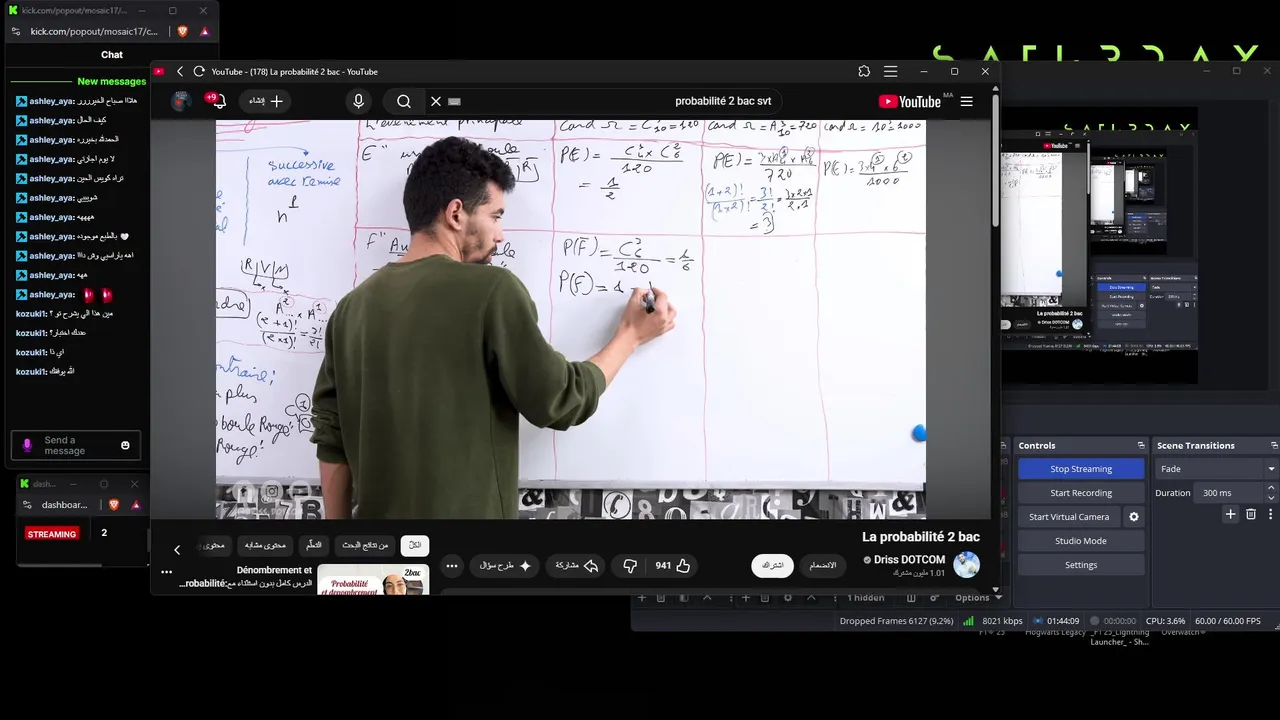Screen dimensions: 1280x720
Task: Open Driss DOTCOM channel avatar
Action: [967, 565]
